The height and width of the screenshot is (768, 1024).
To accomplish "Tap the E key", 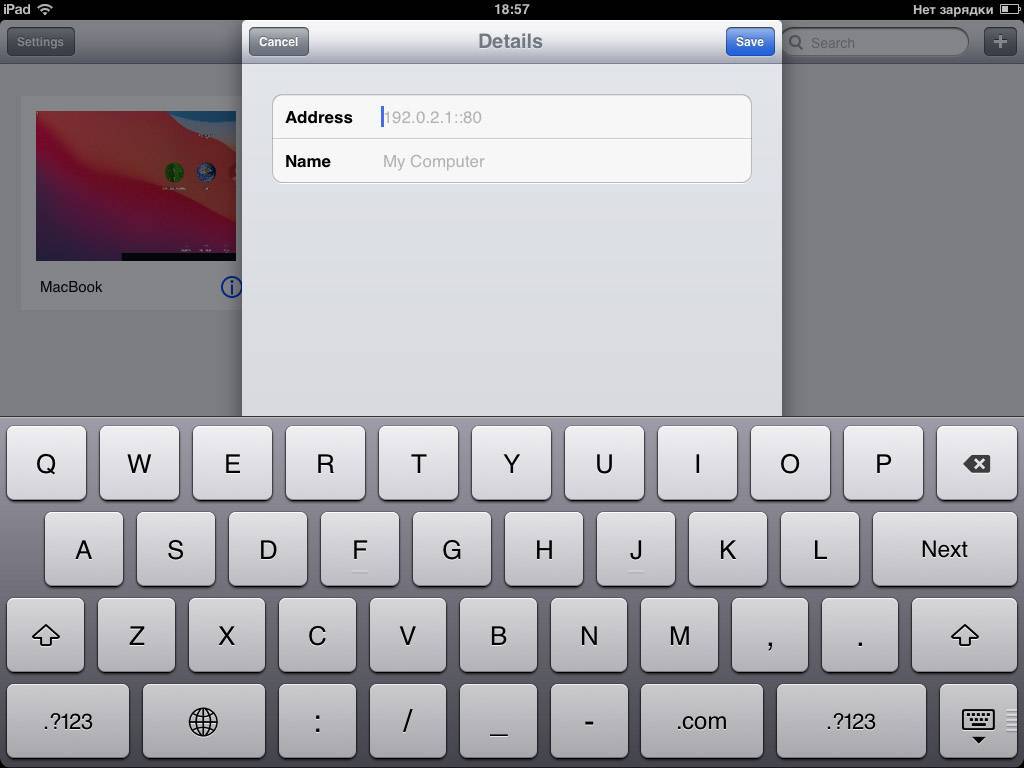I will click(232, 464).
